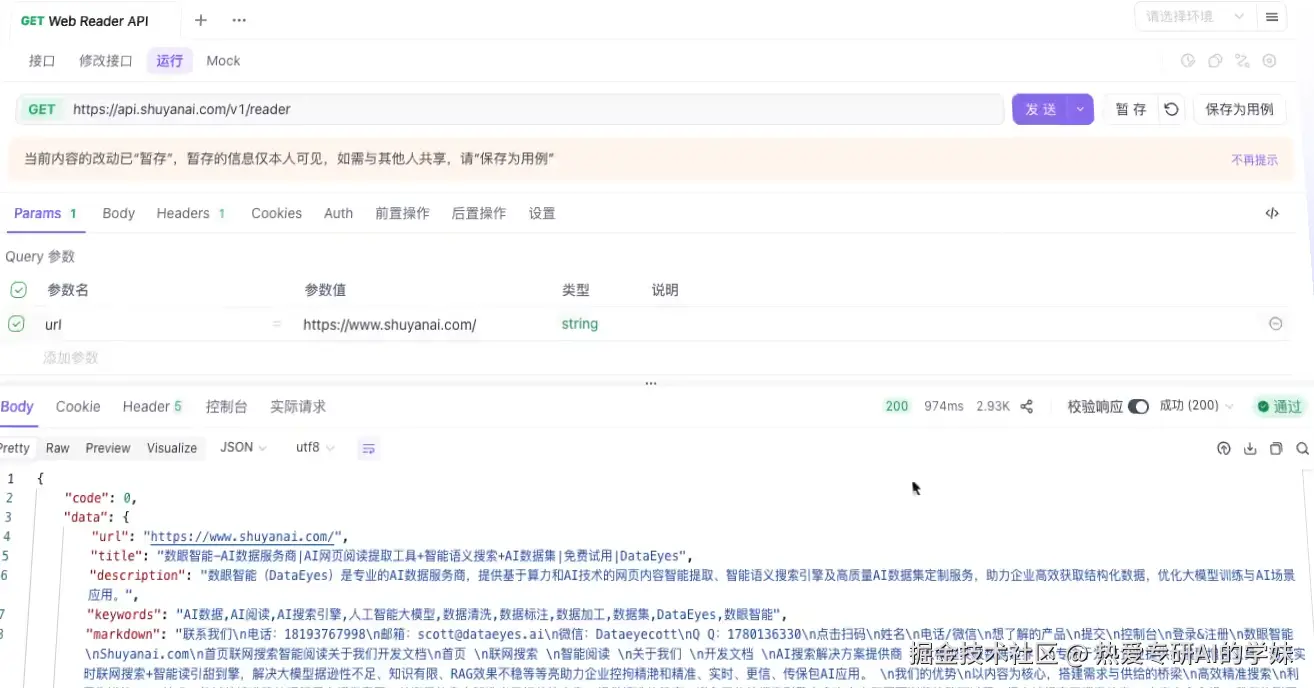Dismiss the notice via 不再提示
The height and width of the screenshot is (688, 1314).
coord(1254,159)
